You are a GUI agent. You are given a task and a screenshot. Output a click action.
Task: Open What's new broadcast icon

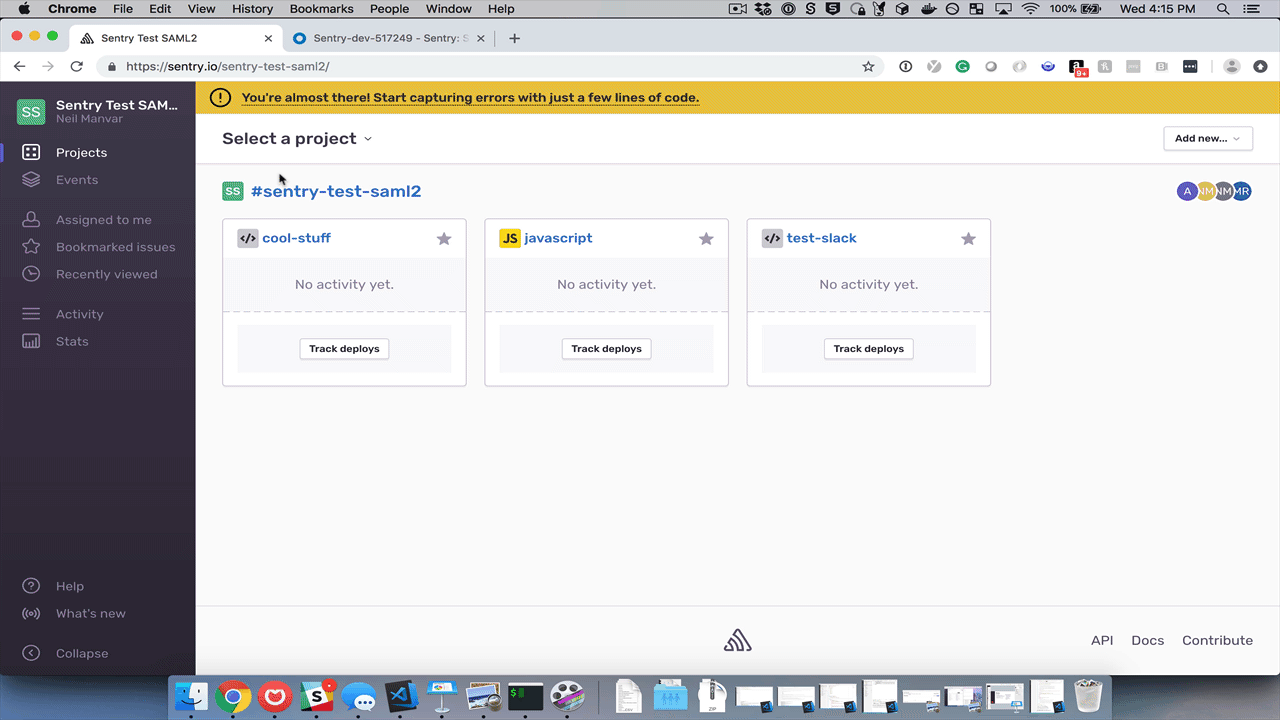point(31,613)
